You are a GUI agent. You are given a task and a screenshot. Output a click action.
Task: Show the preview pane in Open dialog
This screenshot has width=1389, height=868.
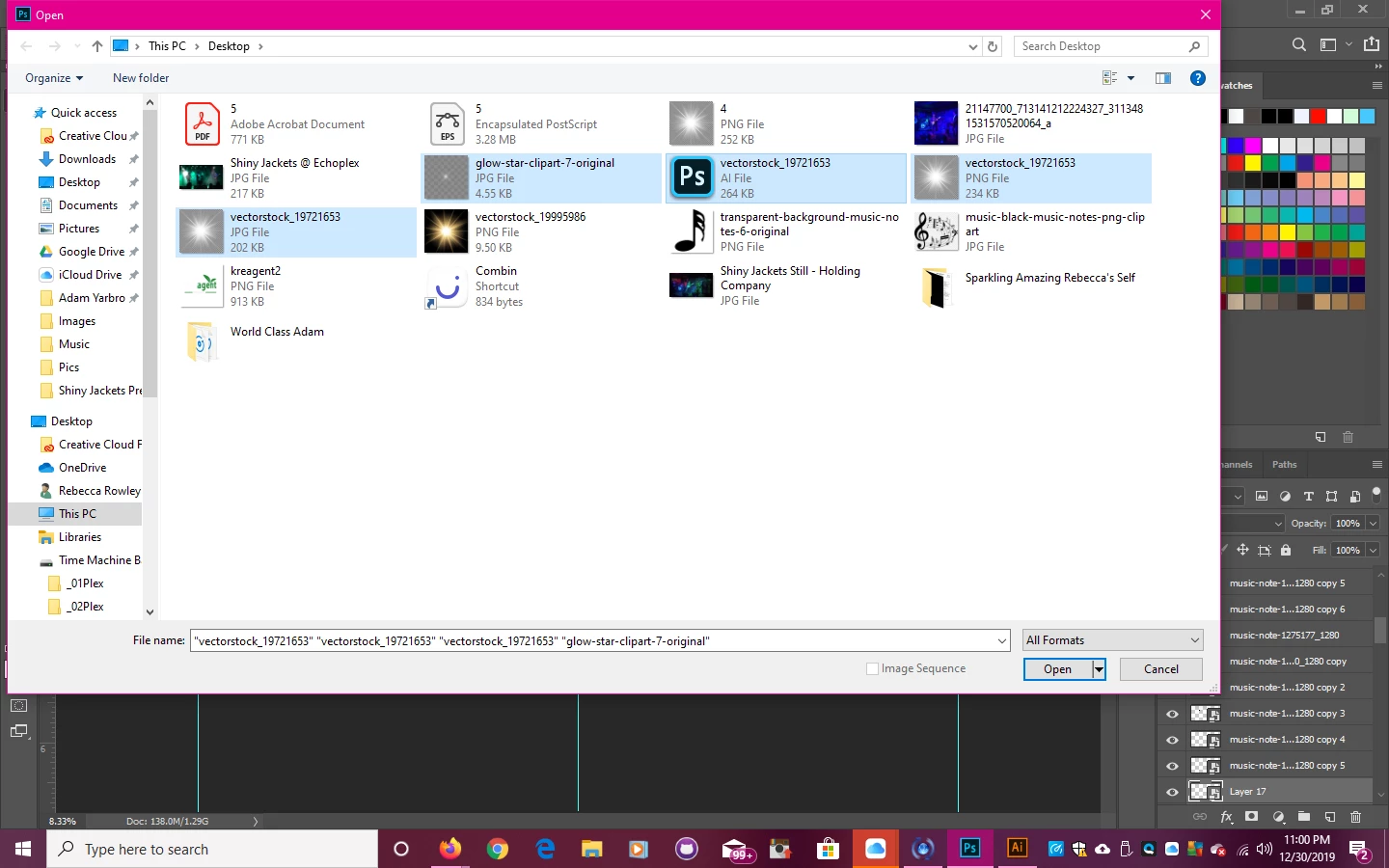click(x=1163, y=78)
